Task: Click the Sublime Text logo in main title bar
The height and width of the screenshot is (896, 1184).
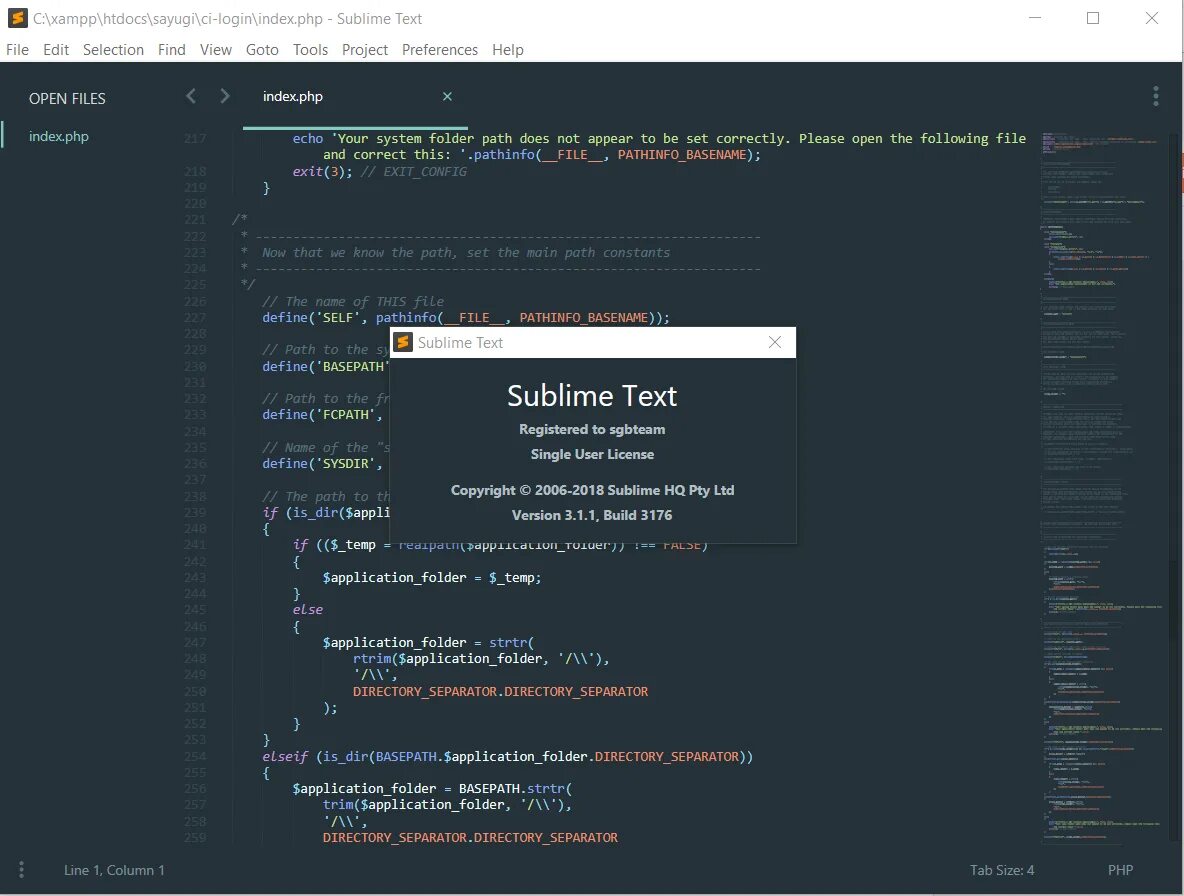Action: click(x=17, y=18)
